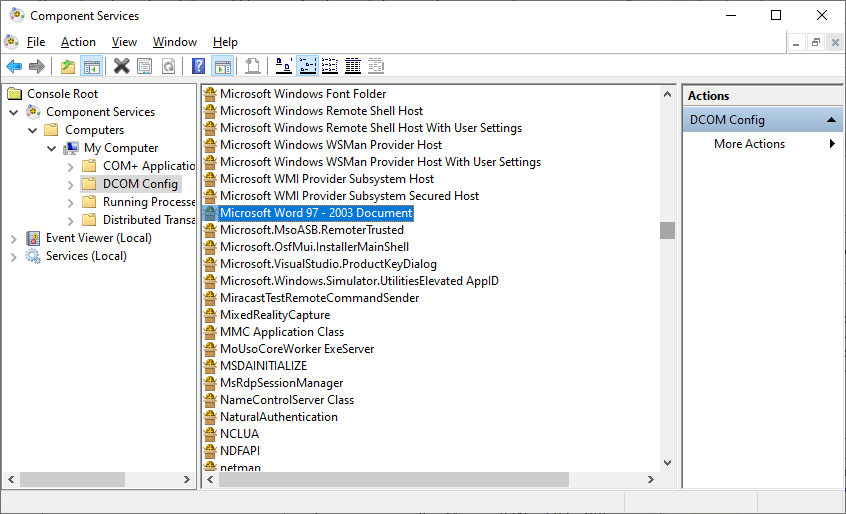Open the File menu
The image size is (846, 514).
[36, 42]
